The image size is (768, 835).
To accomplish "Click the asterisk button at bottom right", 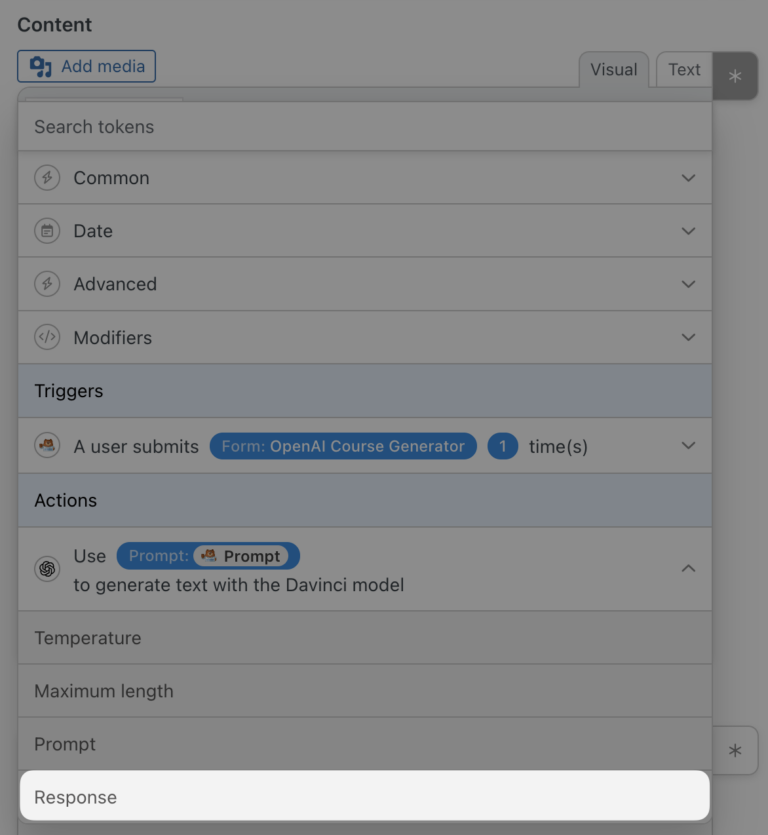I will click(x=736, y=750).
